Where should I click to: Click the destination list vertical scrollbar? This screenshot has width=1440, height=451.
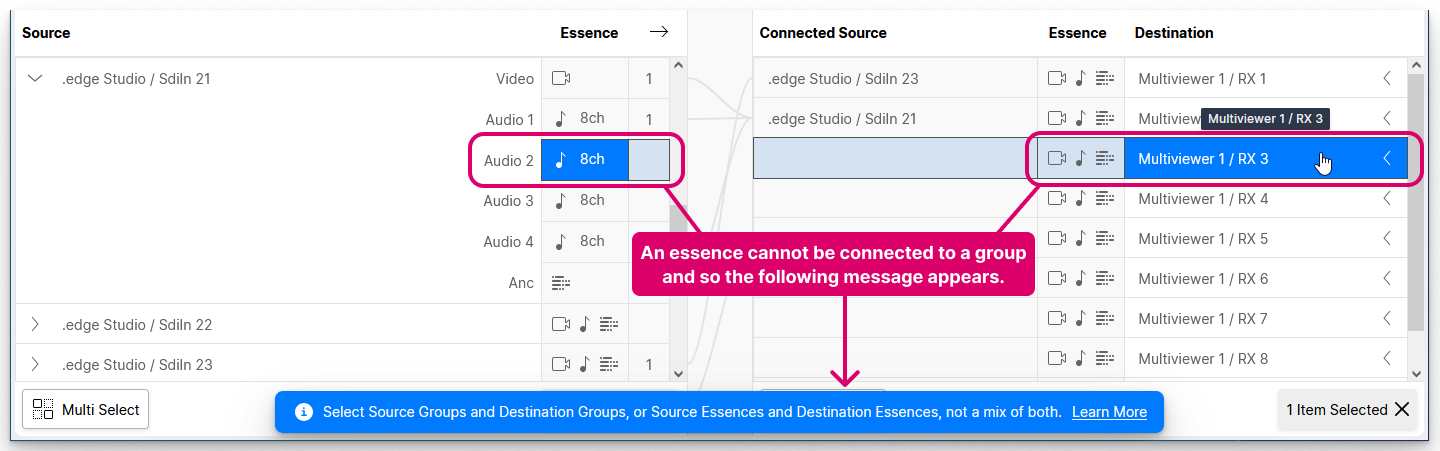1415,200
